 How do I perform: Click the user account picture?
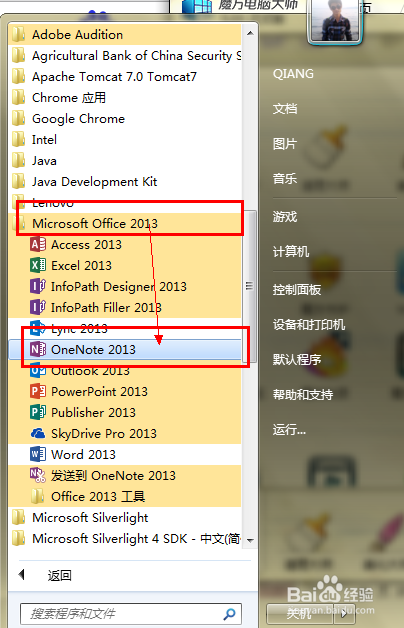coord(334,20)
